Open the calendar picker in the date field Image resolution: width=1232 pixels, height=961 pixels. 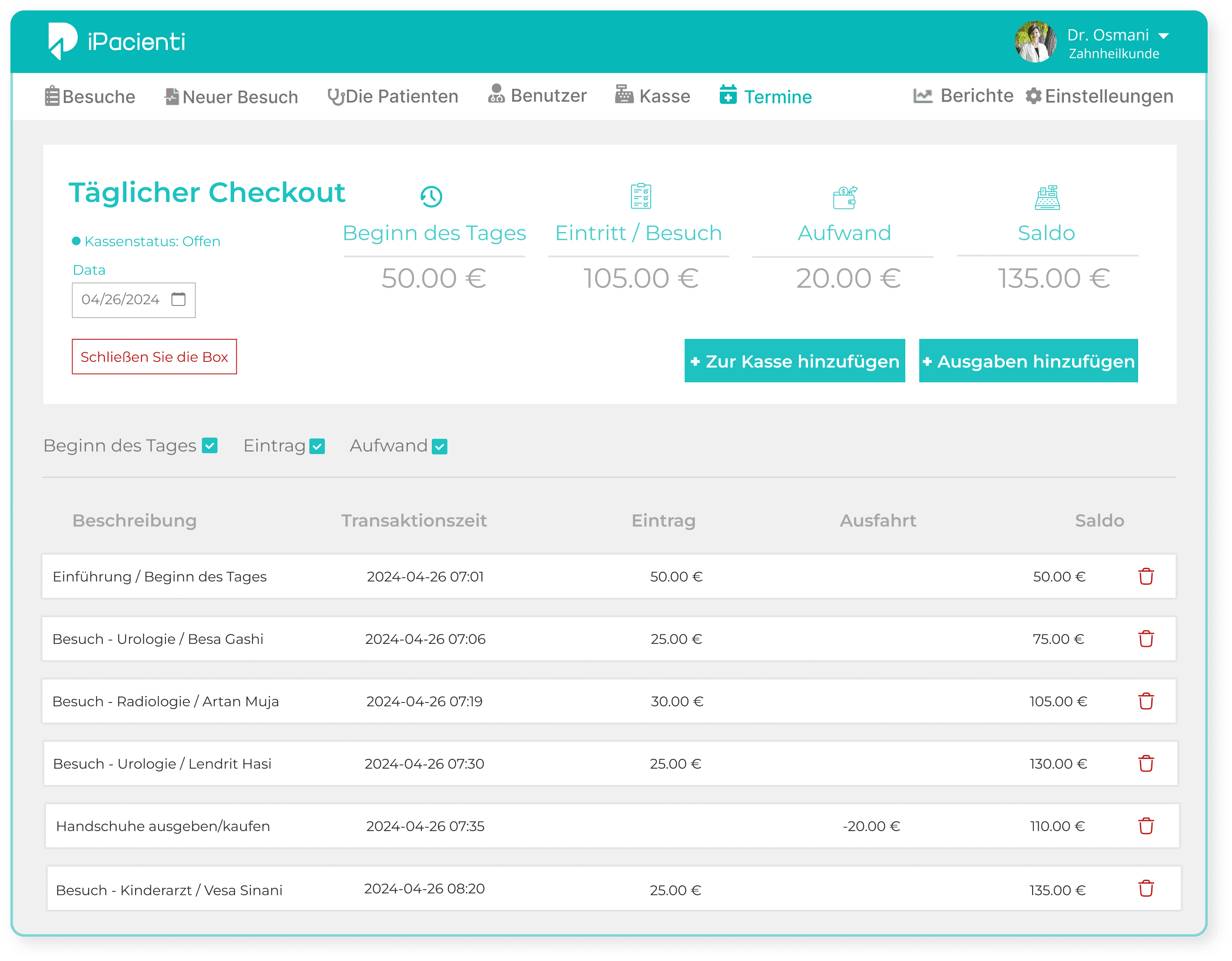point(178,299)
